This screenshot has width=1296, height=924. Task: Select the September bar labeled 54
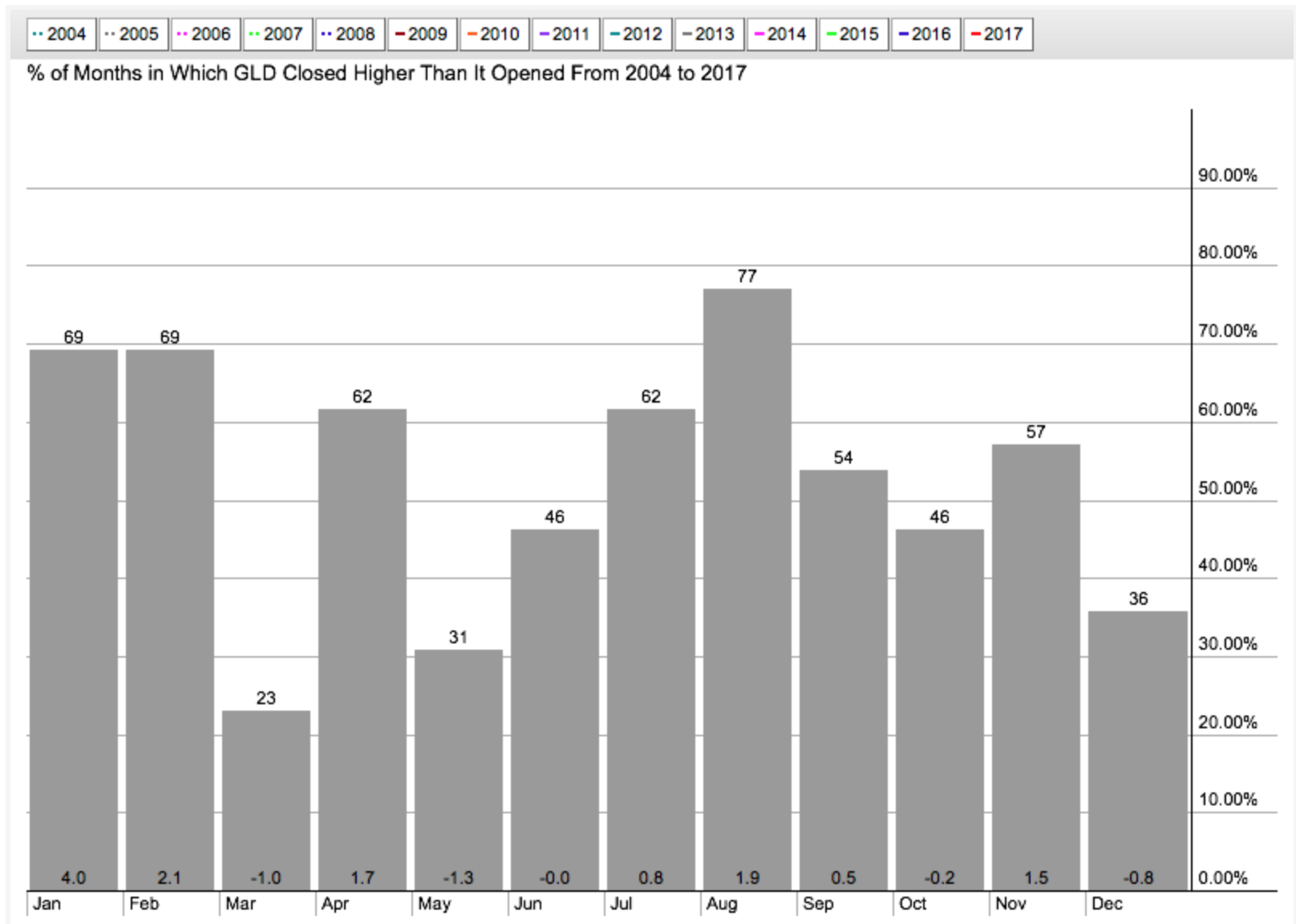point(844,680)
